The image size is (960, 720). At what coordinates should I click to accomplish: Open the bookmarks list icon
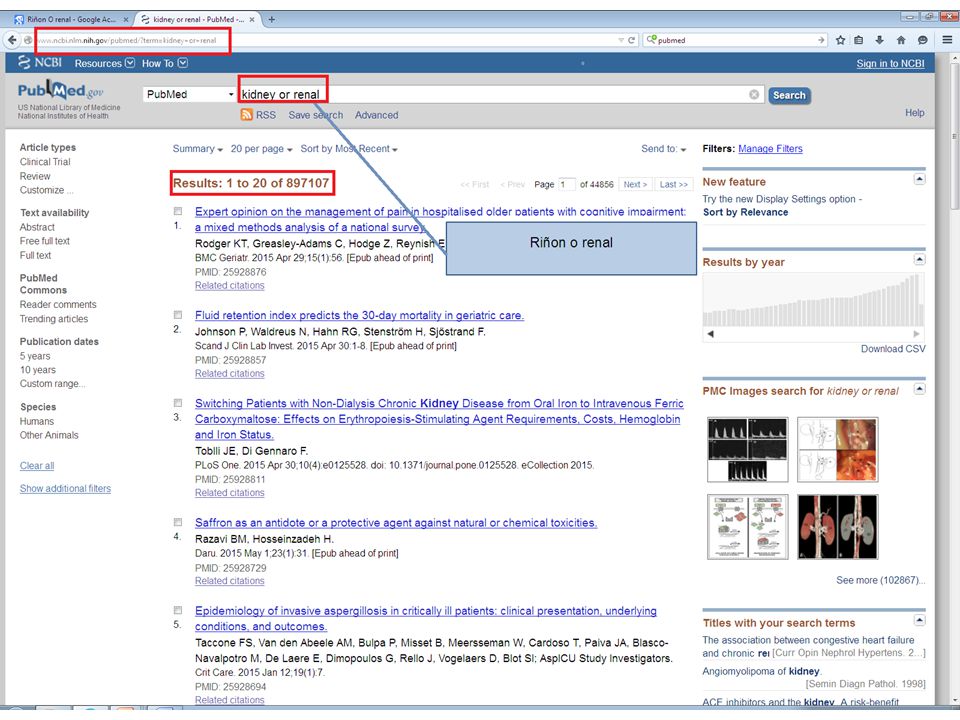click(x=859, y=40)
